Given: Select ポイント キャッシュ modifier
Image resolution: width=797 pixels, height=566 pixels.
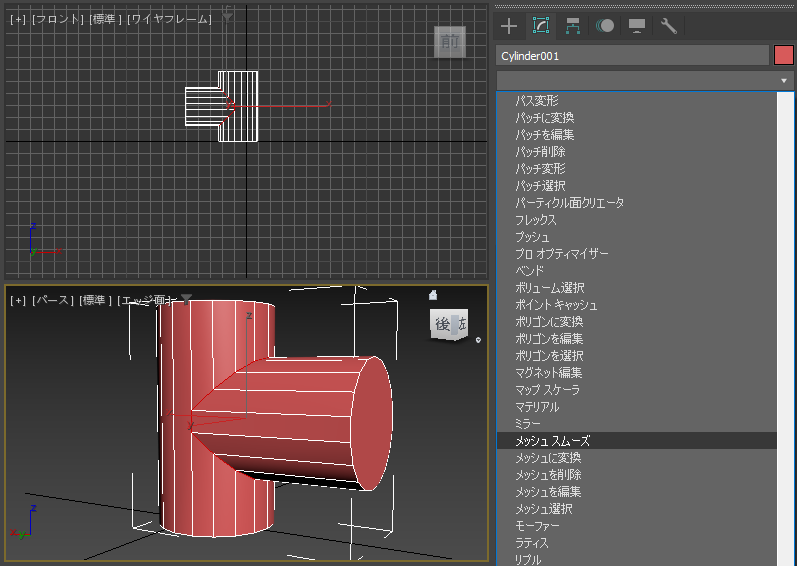Looking at the screenshot, I should point(636,305).
